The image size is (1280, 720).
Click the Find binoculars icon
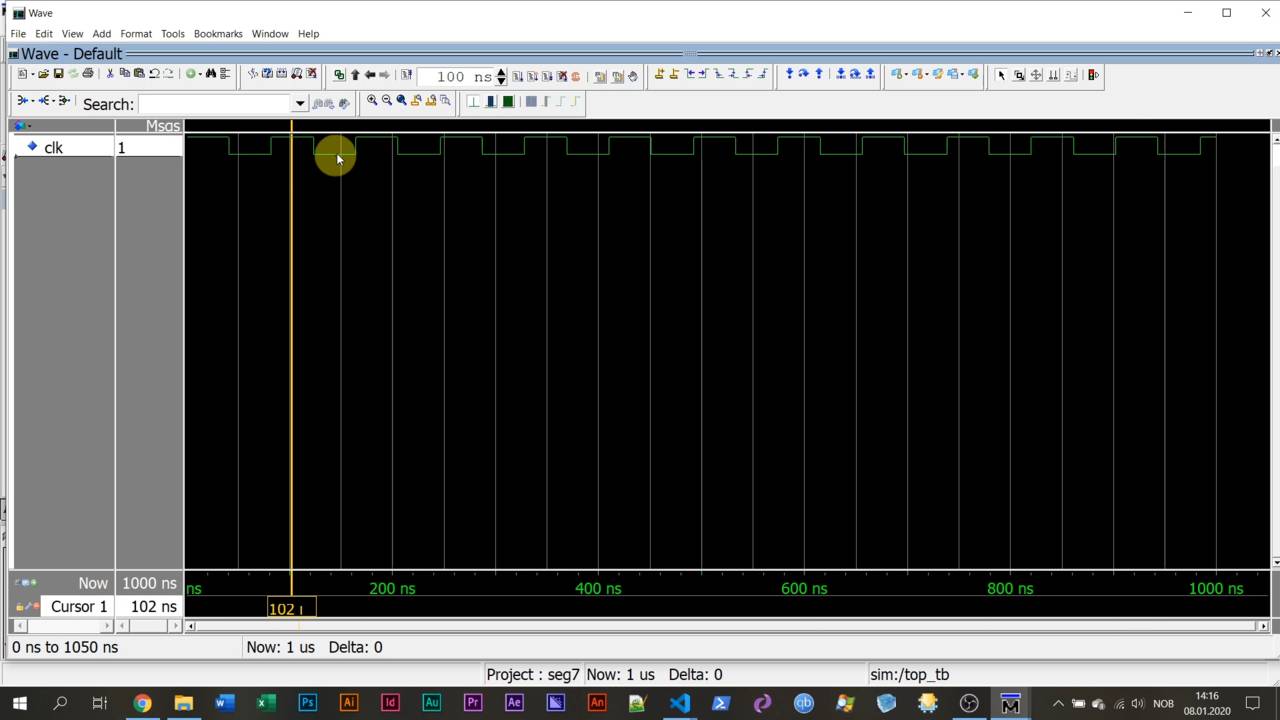coord(210,74)
